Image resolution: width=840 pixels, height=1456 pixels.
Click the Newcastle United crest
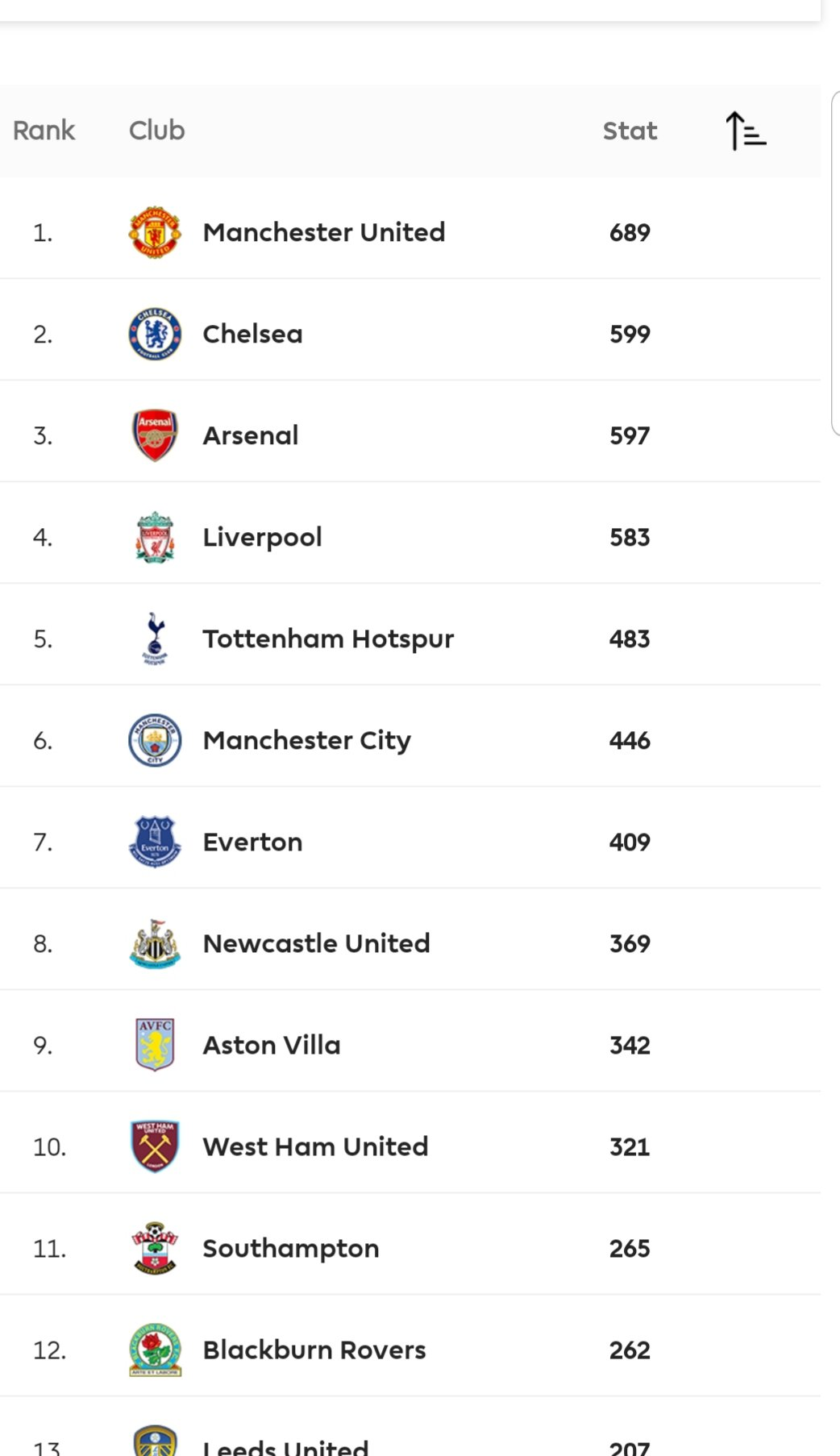tap(155, 943)
